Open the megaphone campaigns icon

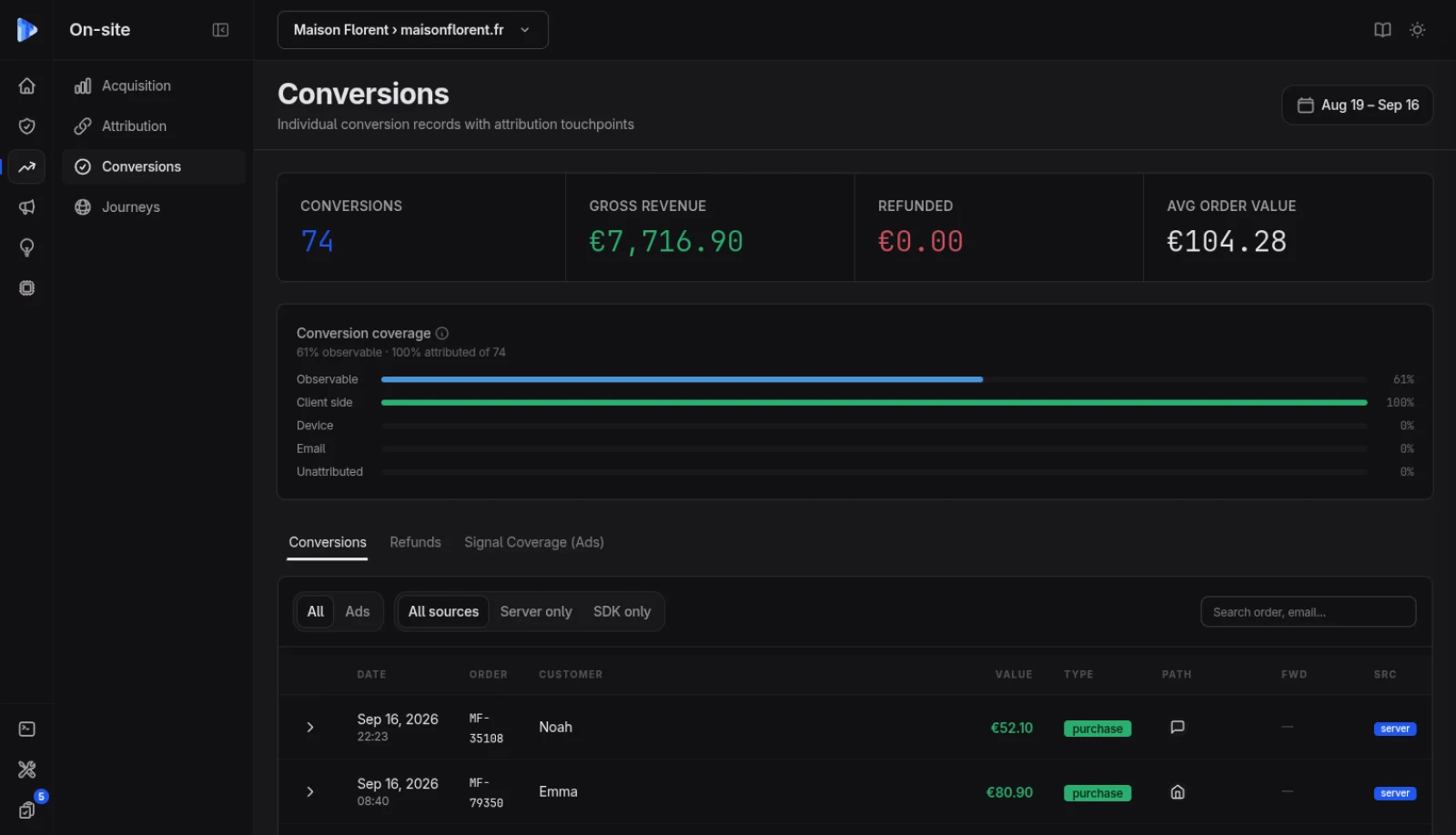[26, 207]
